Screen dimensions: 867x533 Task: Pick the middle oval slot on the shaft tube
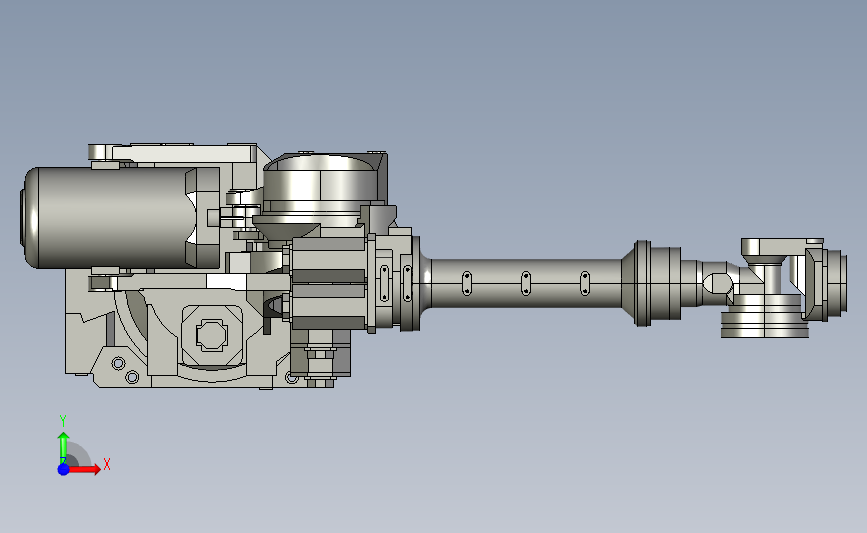pos(526,284)
